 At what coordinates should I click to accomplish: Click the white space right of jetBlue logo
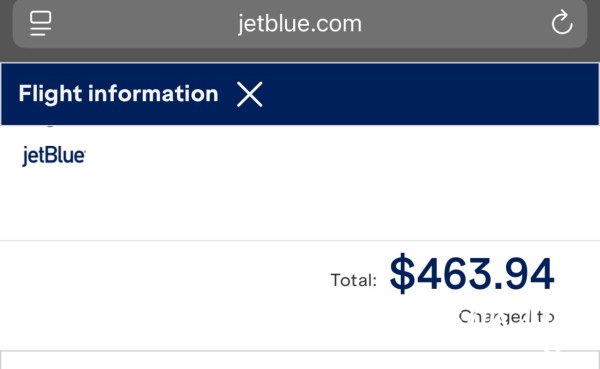(x=341, y=155)
